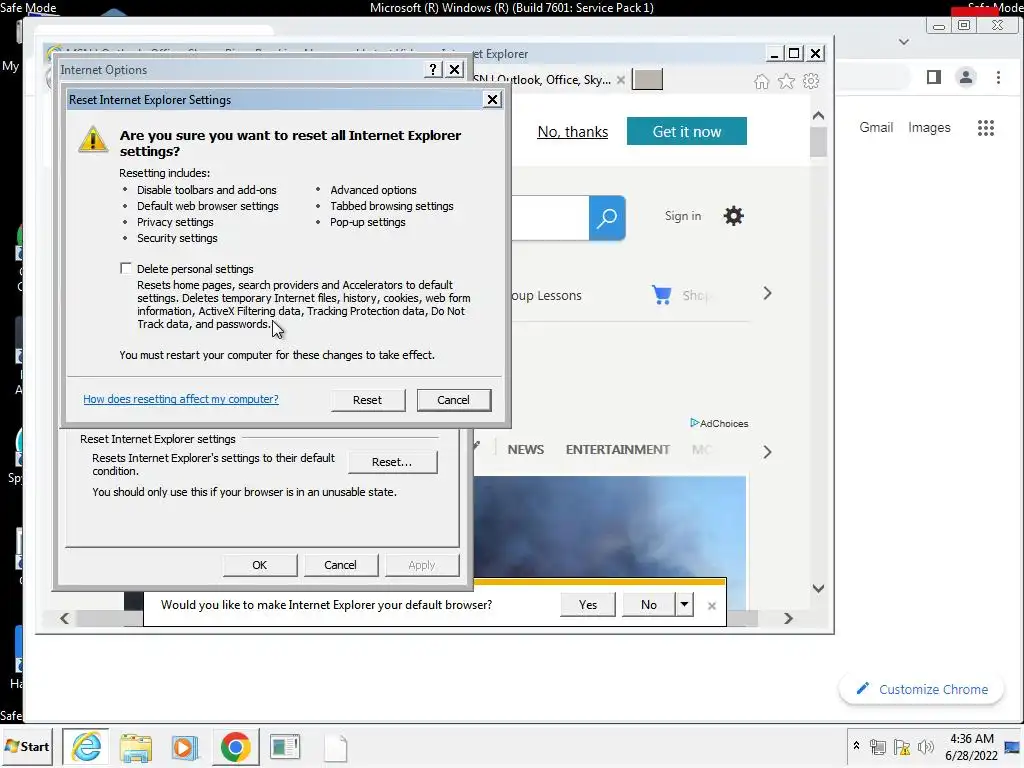
Task: Click the Internet Explorer taskbar icon
Action: pyautogui.click(x=86, y=746)
